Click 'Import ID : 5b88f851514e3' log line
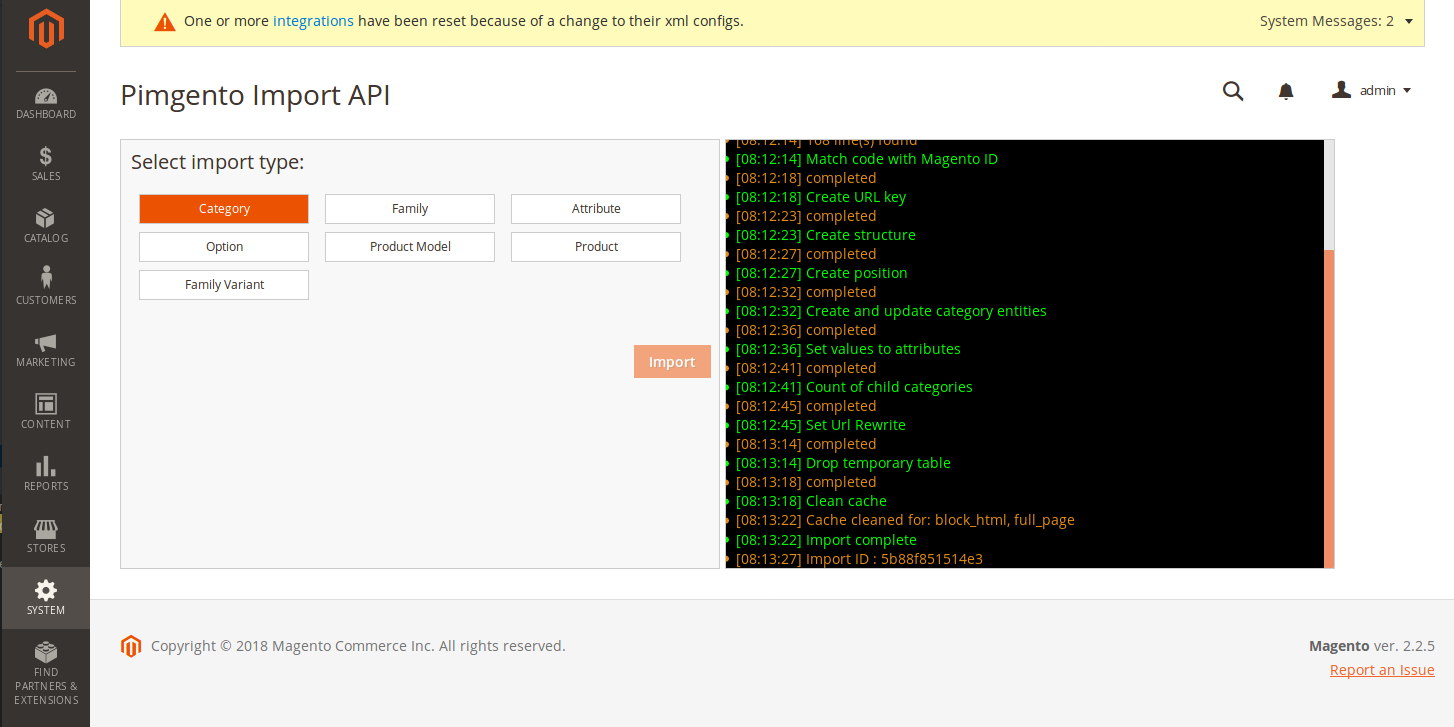Viewport: 1454px width, 727px height. 859,559
